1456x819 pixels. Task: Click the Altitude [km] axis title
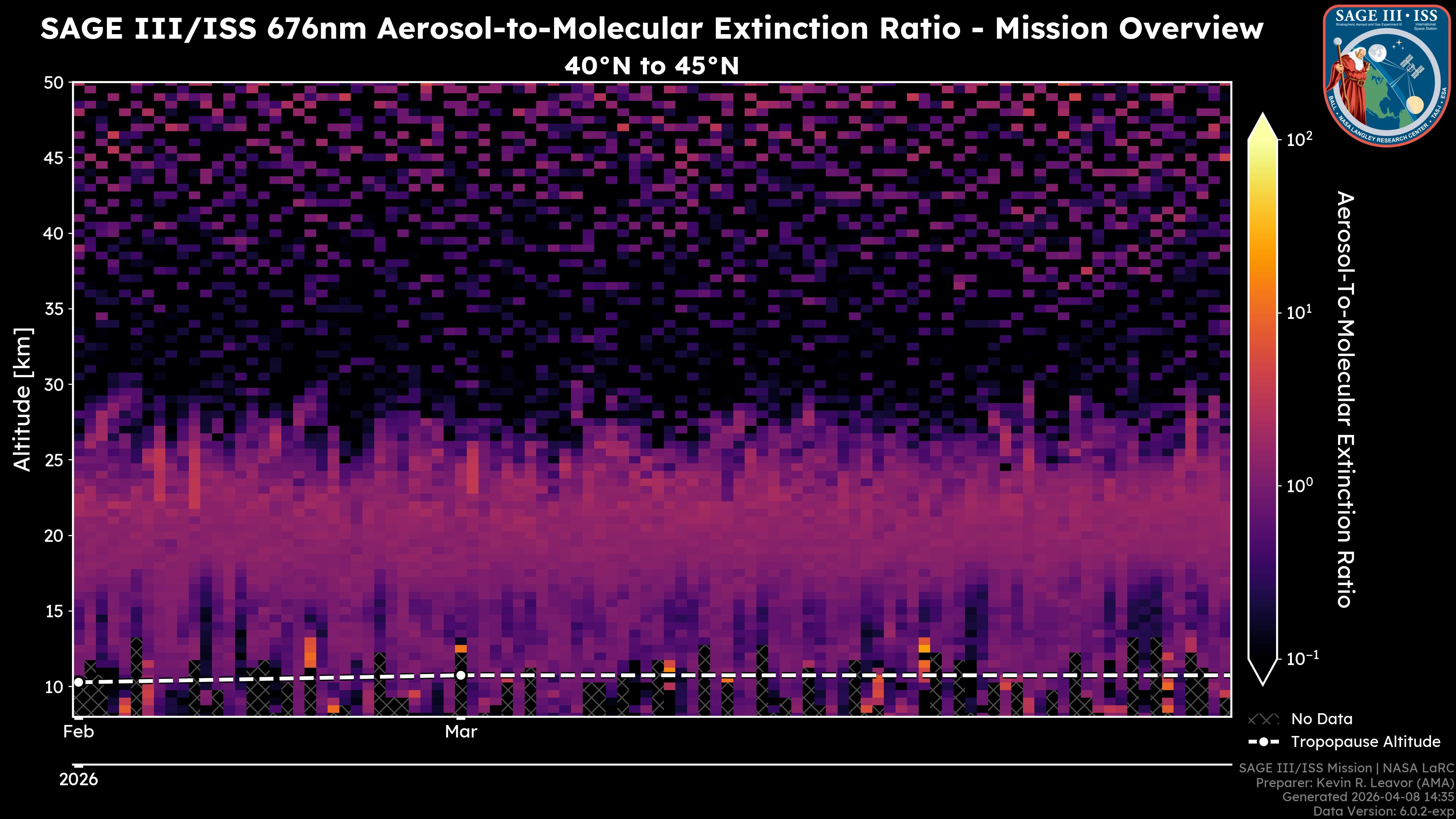(x=23, y=399)
